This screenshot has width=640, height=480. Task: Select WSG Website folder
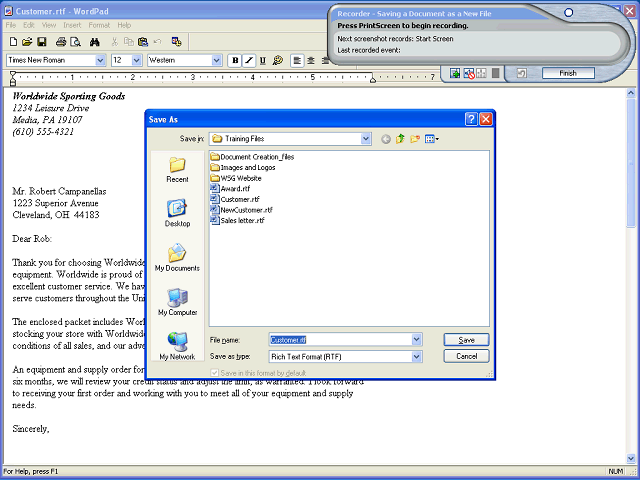[x=236, y=178]
